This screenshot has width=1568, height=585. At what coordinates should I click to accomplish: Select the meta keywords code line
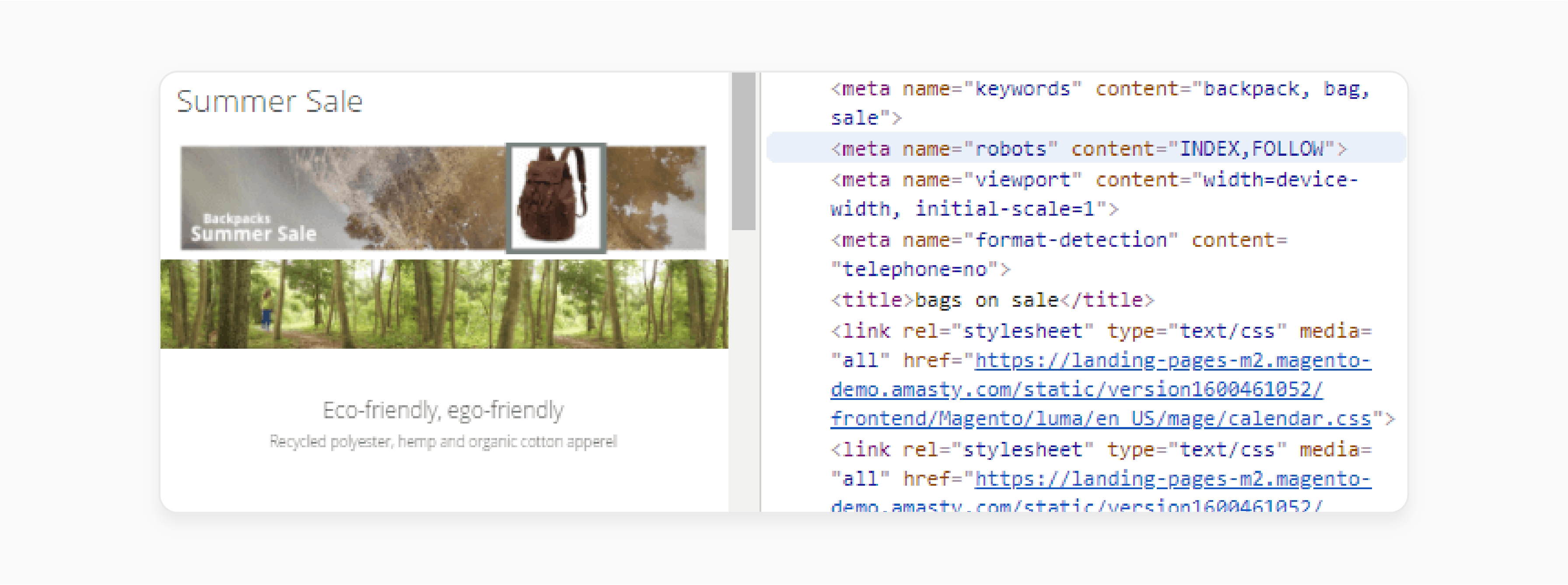1100,104
